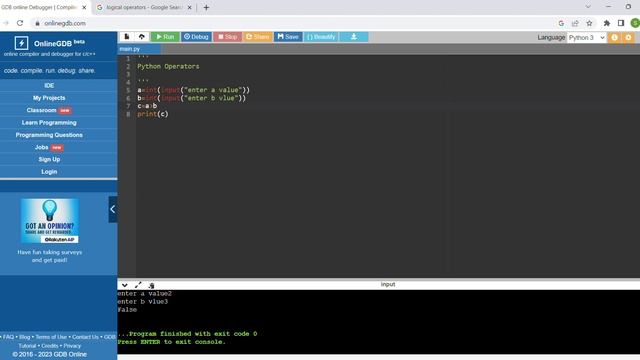Viewport: 640px width, 360px height.
Task: Click the console input area label
Action: (x=388, y=284)
